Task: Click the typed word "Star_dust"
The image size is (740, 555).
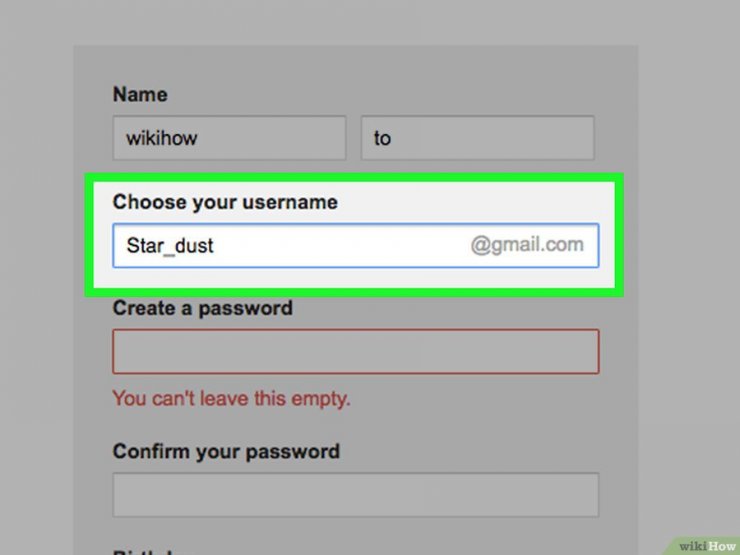Action: [x=170, y=246]
